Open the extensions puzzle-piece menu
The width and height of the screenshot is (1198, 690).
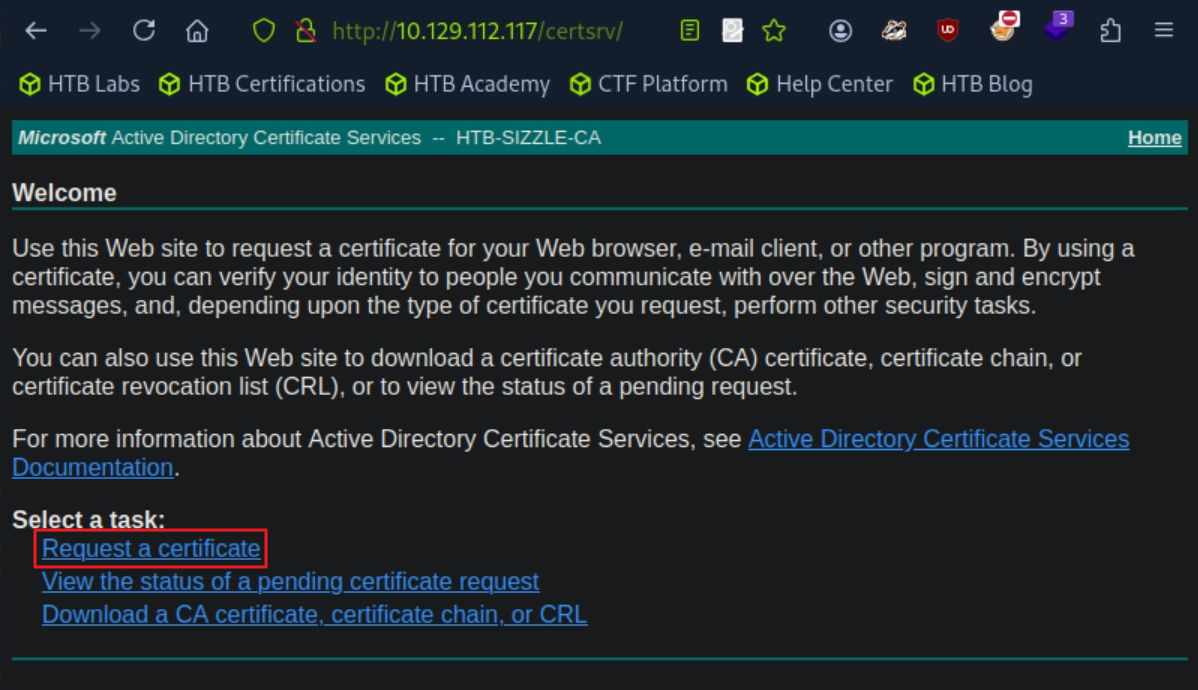1110,31
